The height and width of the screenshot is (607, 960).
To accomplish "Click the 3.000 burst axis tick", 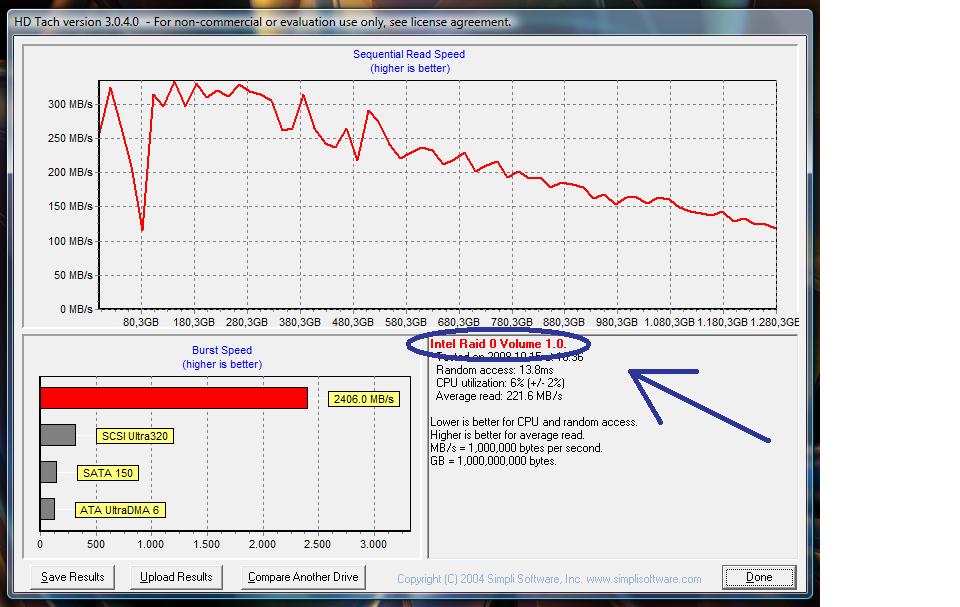I will click(x=373, y=544).
